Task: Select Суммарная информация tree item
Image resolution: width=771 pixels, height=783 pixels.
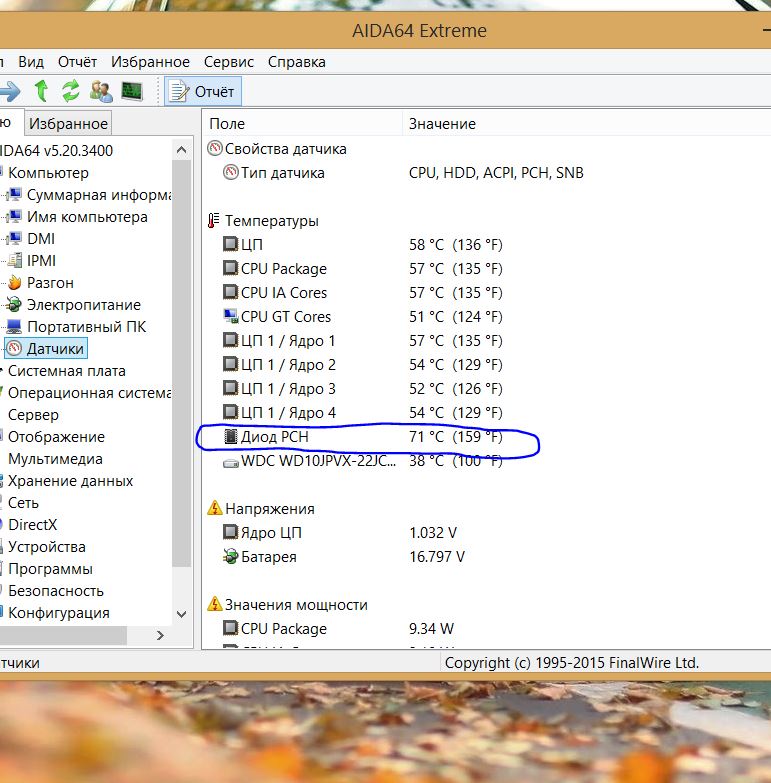Action: [x=99, y=195]
